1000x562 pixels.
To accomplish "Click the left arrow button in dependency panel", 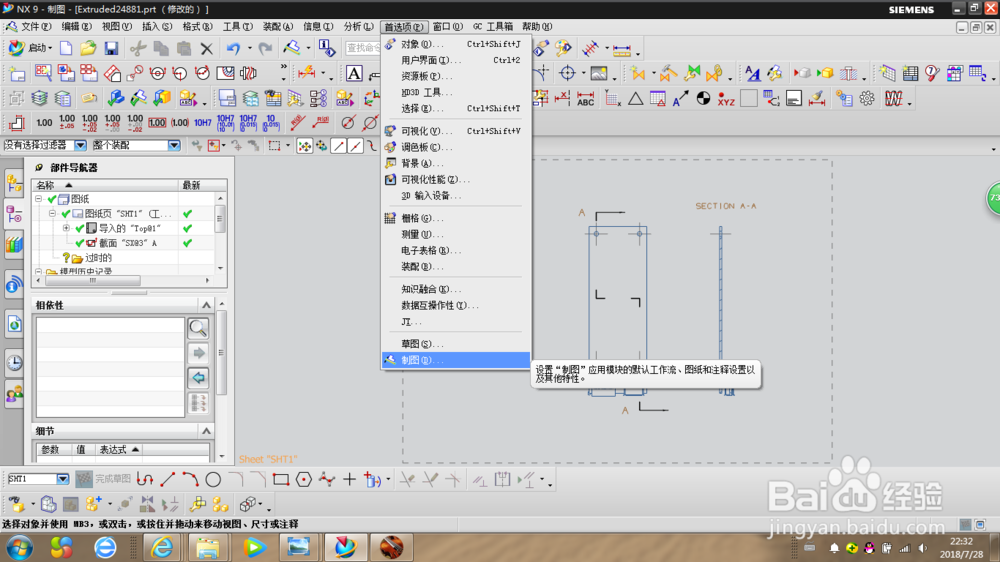I will point(198,378).
